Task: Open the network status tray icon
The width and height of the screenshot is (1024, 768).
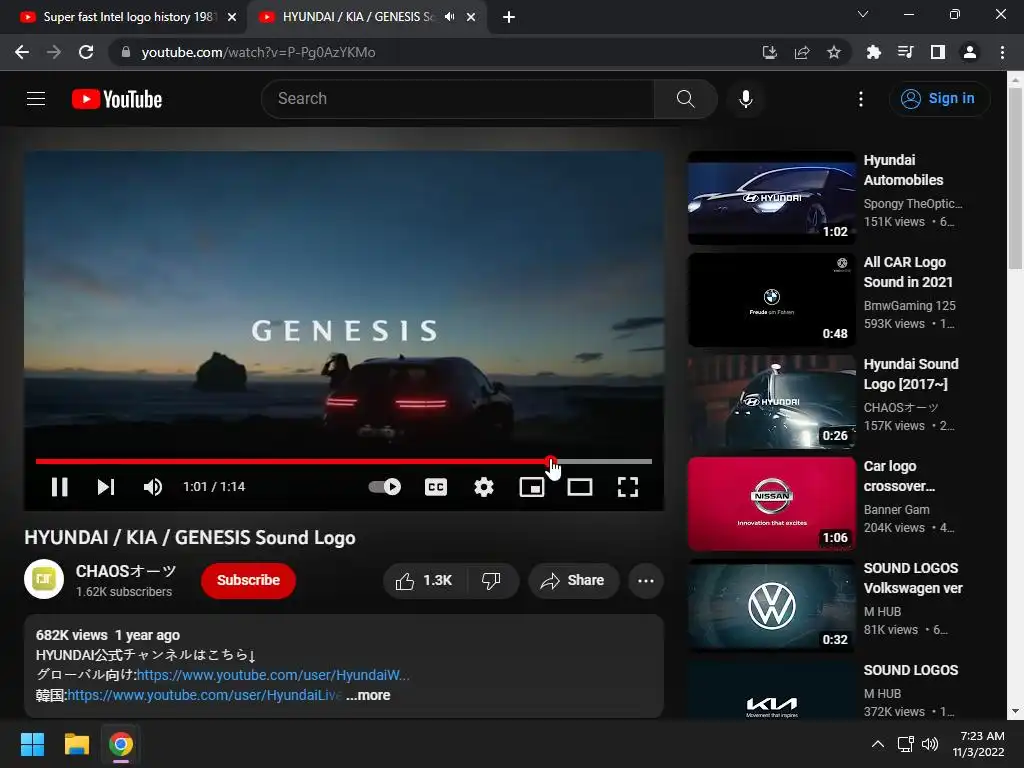Action: (905, 744)
